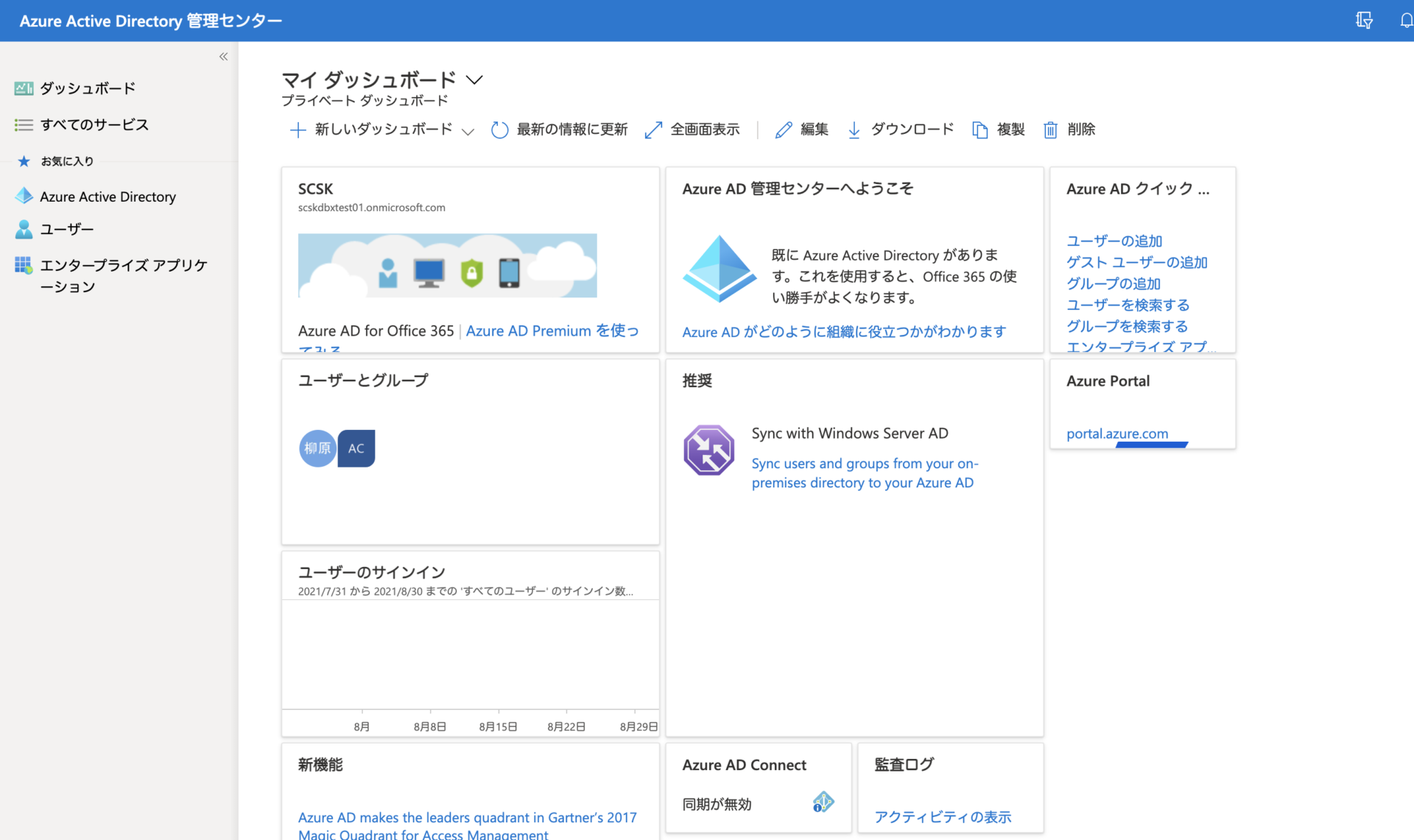Click the Azure AD Connect sync status icon
The height and width of the screenshot is (840, 1414).
point(823,802)
